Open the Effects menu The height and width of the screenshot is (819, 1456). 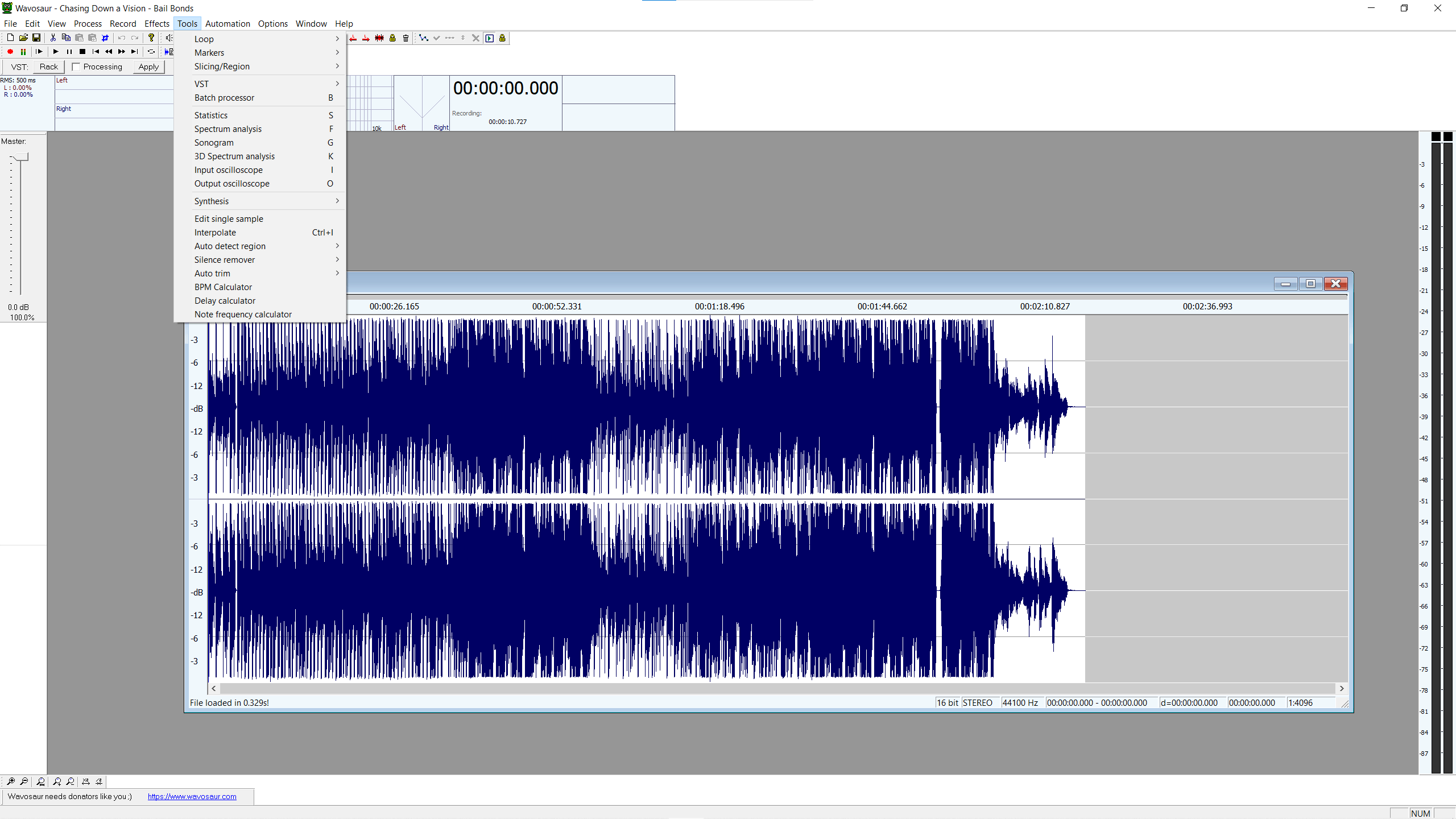pyautogui.click(x=156, y=23)
